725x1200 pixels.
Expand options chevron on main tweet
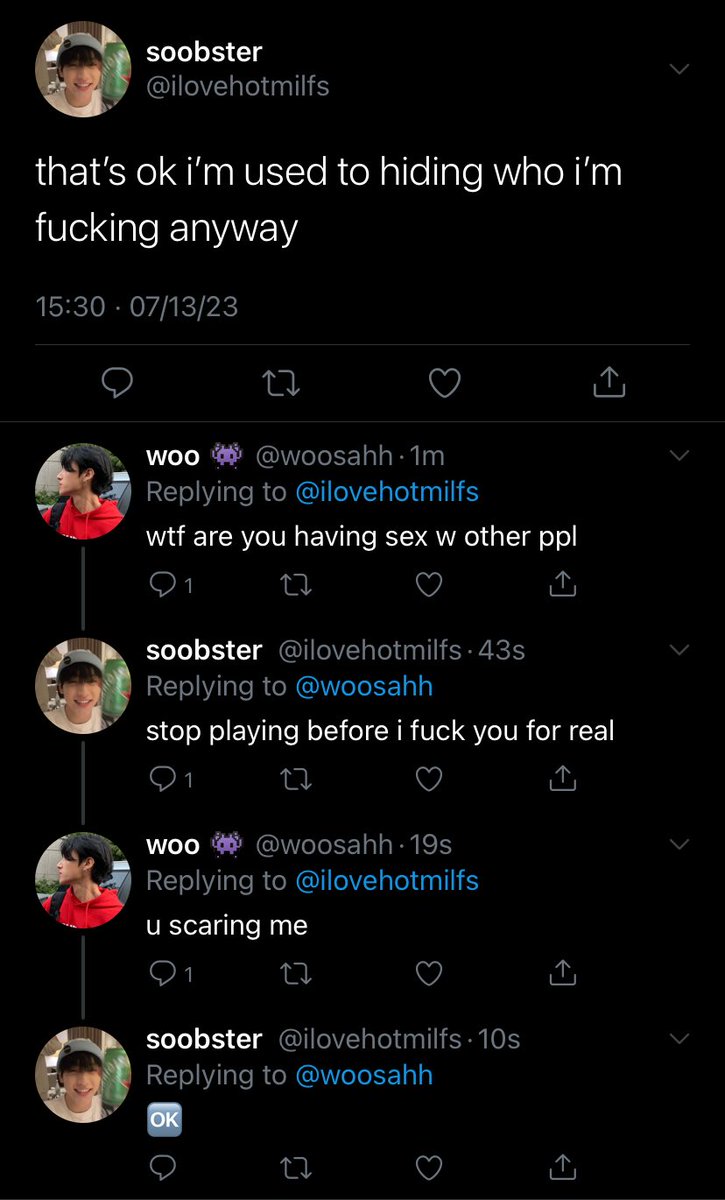click(679, 69)
